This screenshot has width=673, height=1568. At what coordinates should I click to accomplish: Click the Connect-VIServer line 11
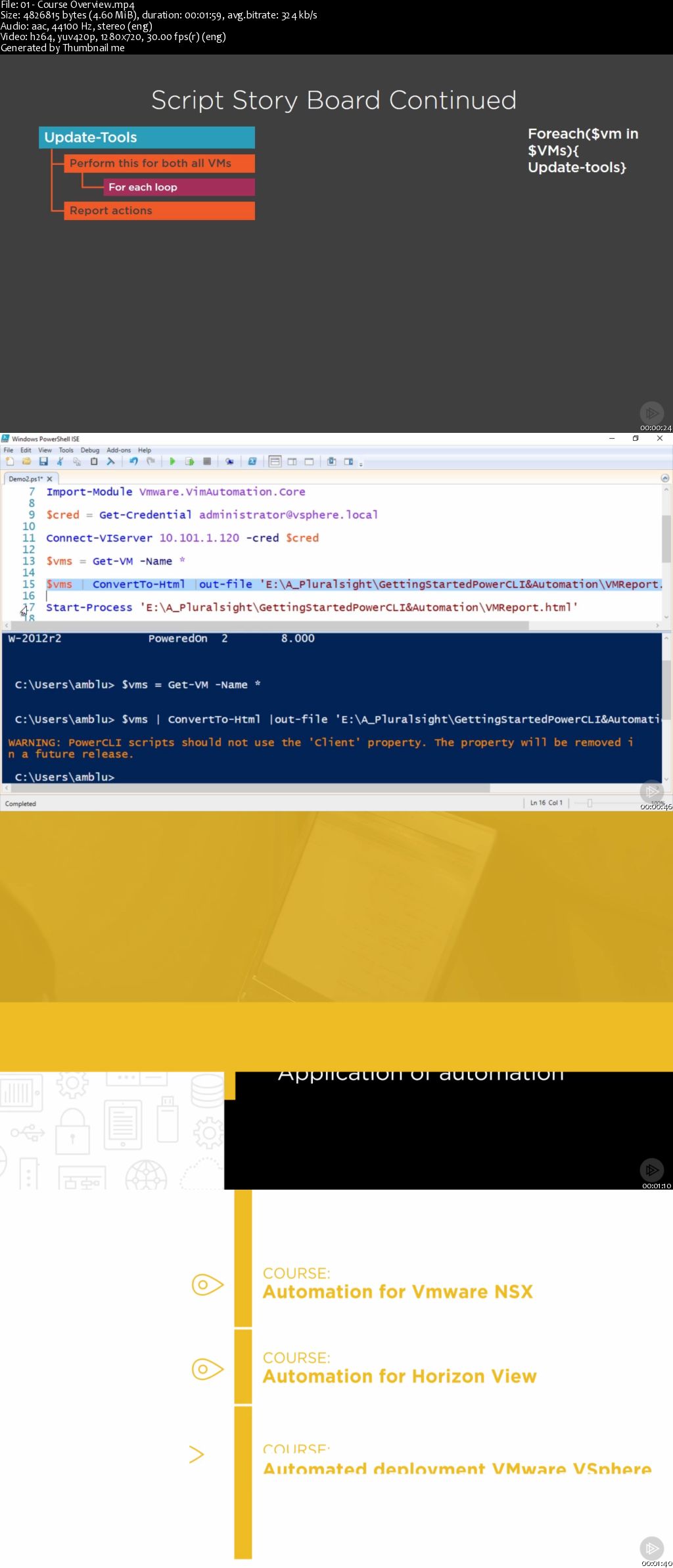tap(182, 538)
